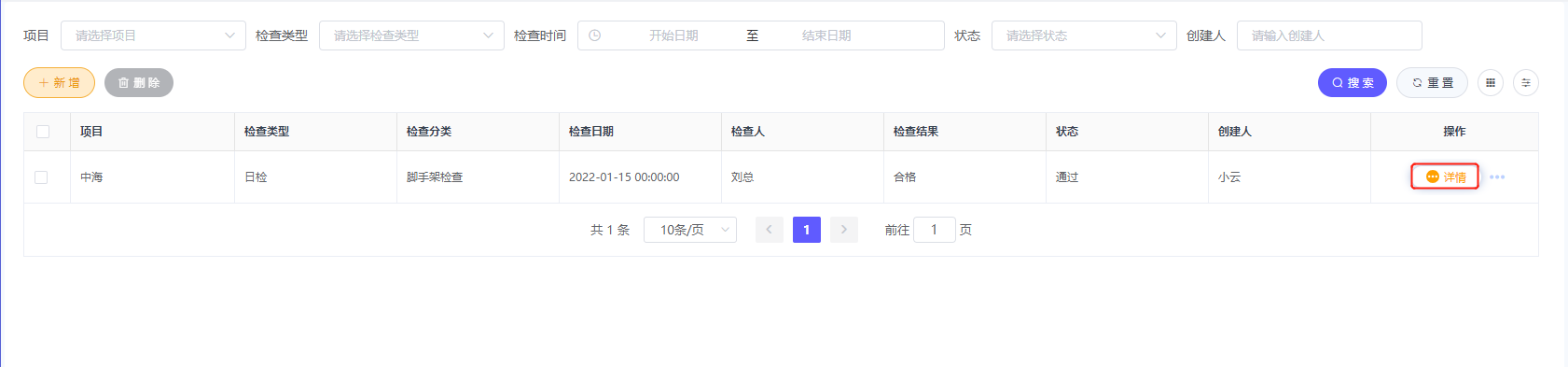
Task: Check the 中海 row checkbox
Action: click(41, 177)
